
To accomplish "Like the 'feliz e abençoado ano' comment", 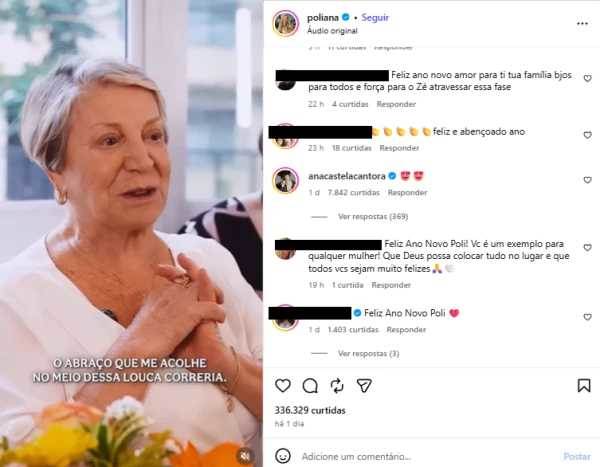I will (587, 135).
